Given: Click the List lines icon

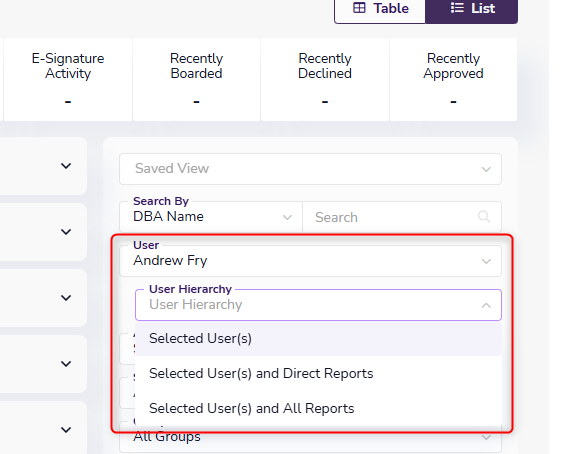Looking at the screenshot, I should [x=457, y=8].
